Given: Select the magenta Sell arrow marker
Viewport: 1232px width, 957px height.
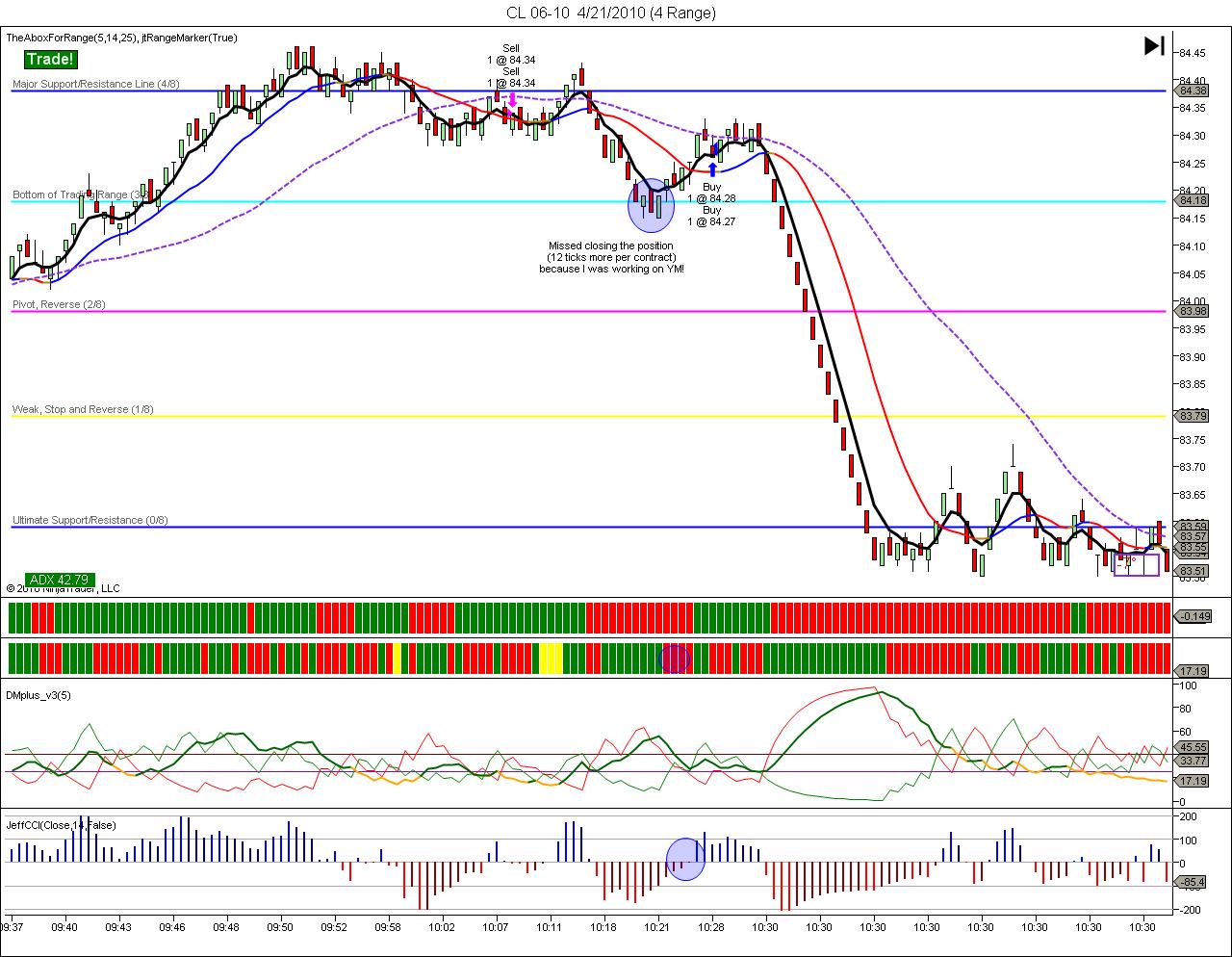Looking at the screenshot, I should (x=513, y=98).
